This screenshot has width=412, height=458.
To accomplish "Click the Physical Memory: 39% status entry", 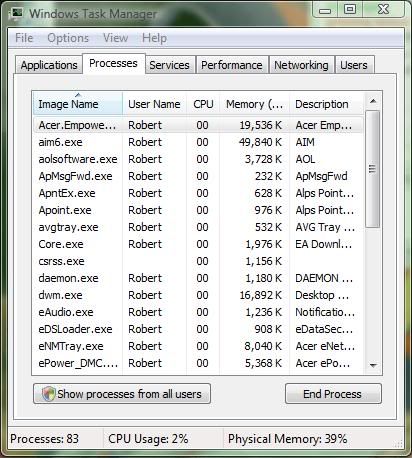I will coord(288,439).
